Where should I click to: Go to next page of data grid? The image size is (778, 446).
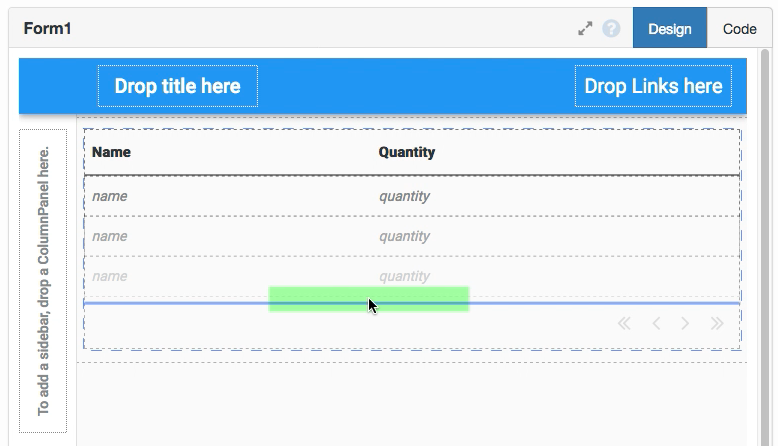click(x=685, y=323)
